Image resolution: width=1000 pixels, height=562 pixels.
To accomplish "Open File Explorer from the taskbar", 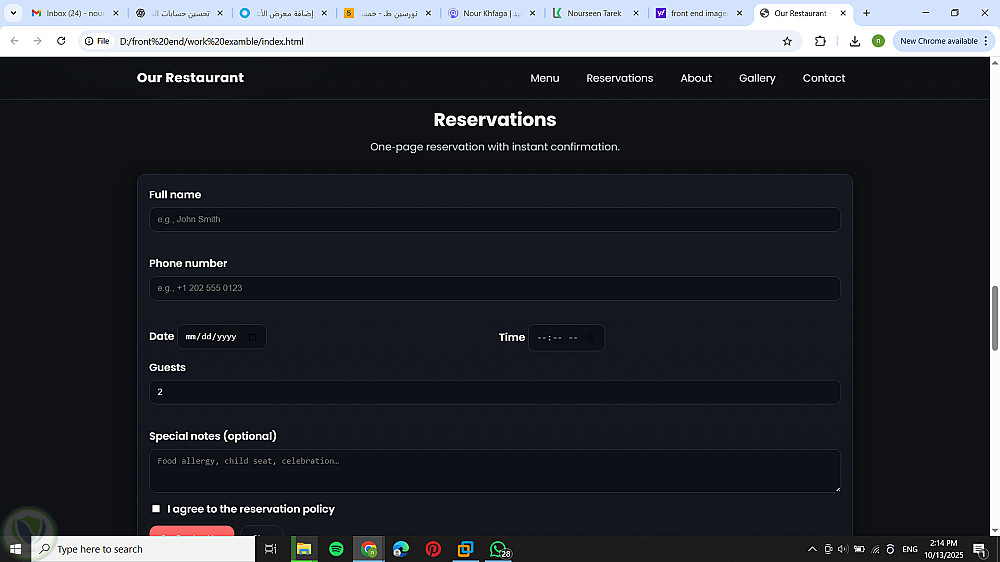I will [304, 549].
